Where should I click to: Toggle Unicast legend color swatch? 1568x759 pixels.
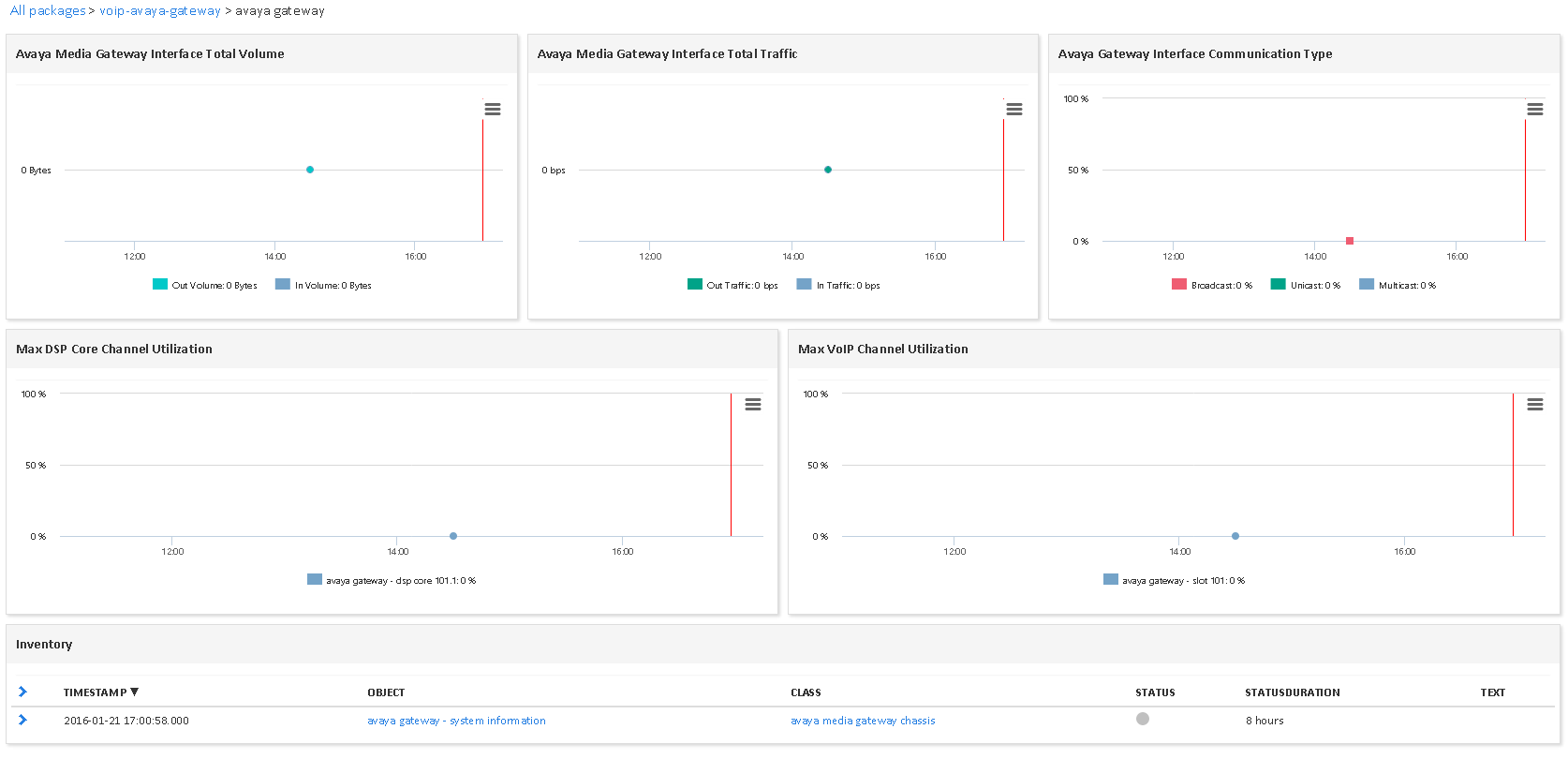pyautogui.click(x=1278, y=285)
